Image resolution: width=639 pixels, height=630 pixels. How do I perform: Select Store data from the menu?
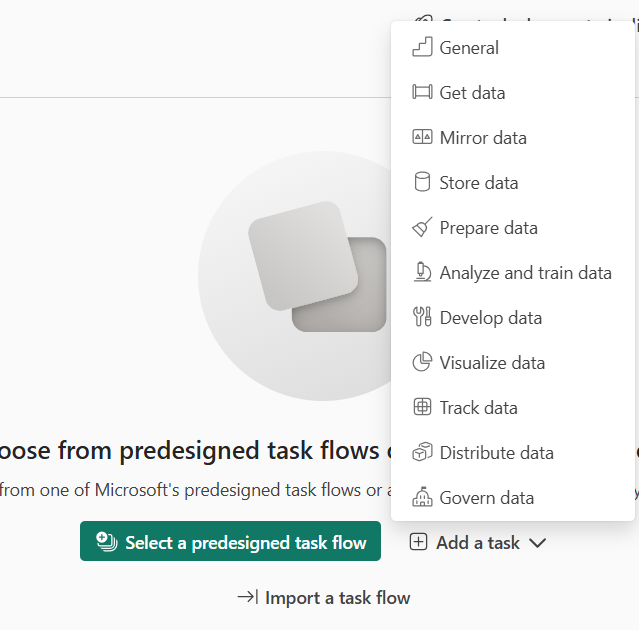(479, 182)
